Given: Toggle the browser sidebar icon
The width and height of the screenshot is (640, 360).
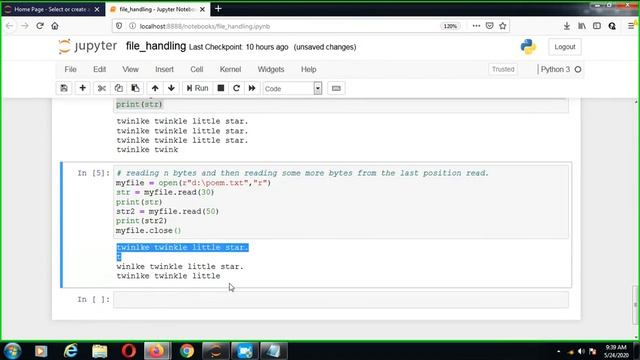Looking at the screenshot, I should click(x=597, y=26).
